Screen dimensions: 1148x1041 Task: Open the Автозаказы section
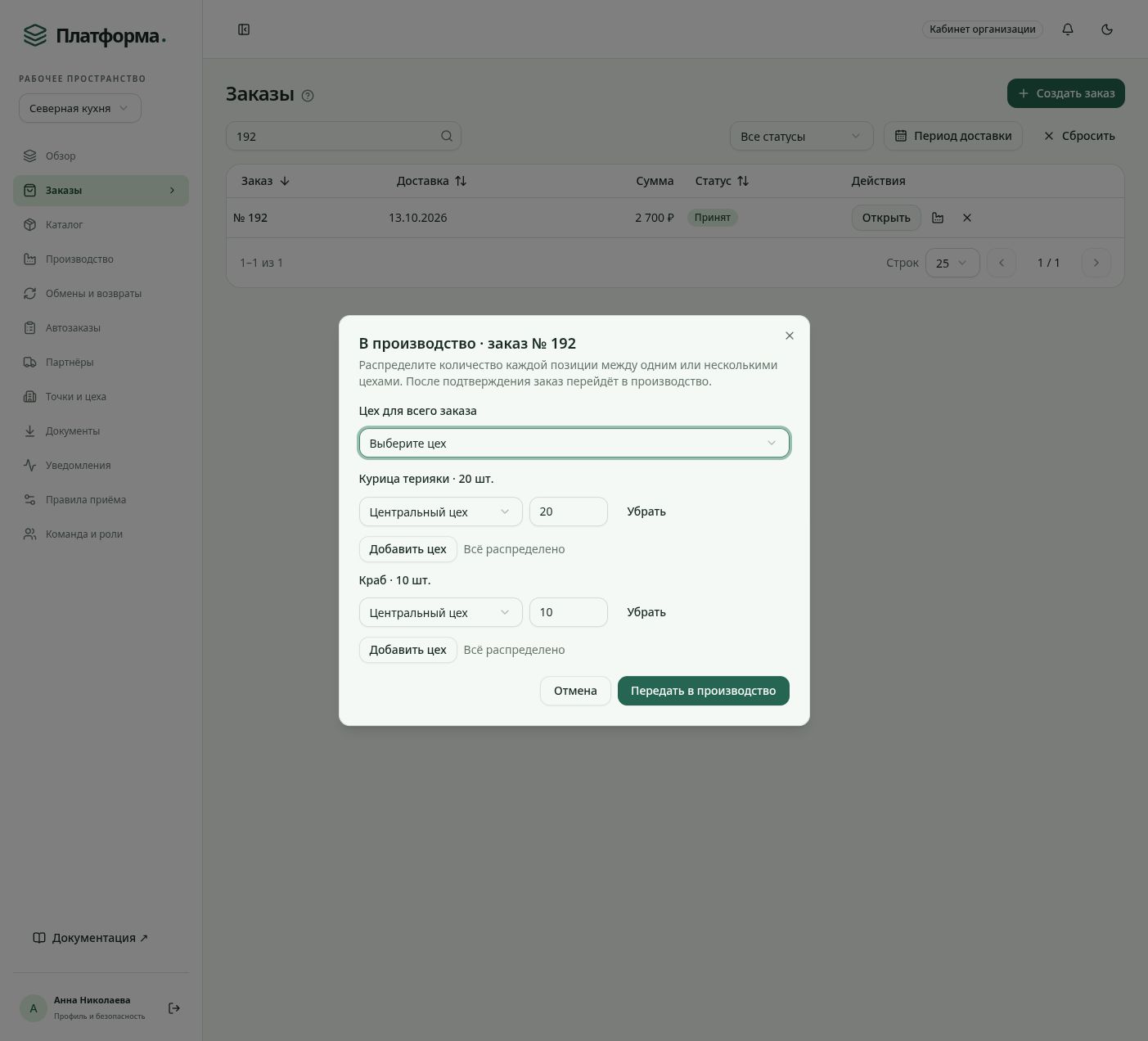coord(101,328)
